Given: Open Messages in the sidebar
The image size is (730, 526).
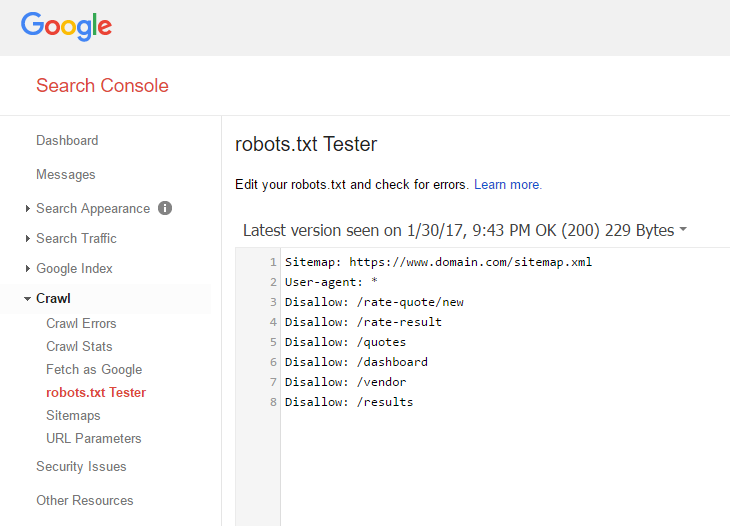Looking at the screenshot, I should [x=66, y=175].
